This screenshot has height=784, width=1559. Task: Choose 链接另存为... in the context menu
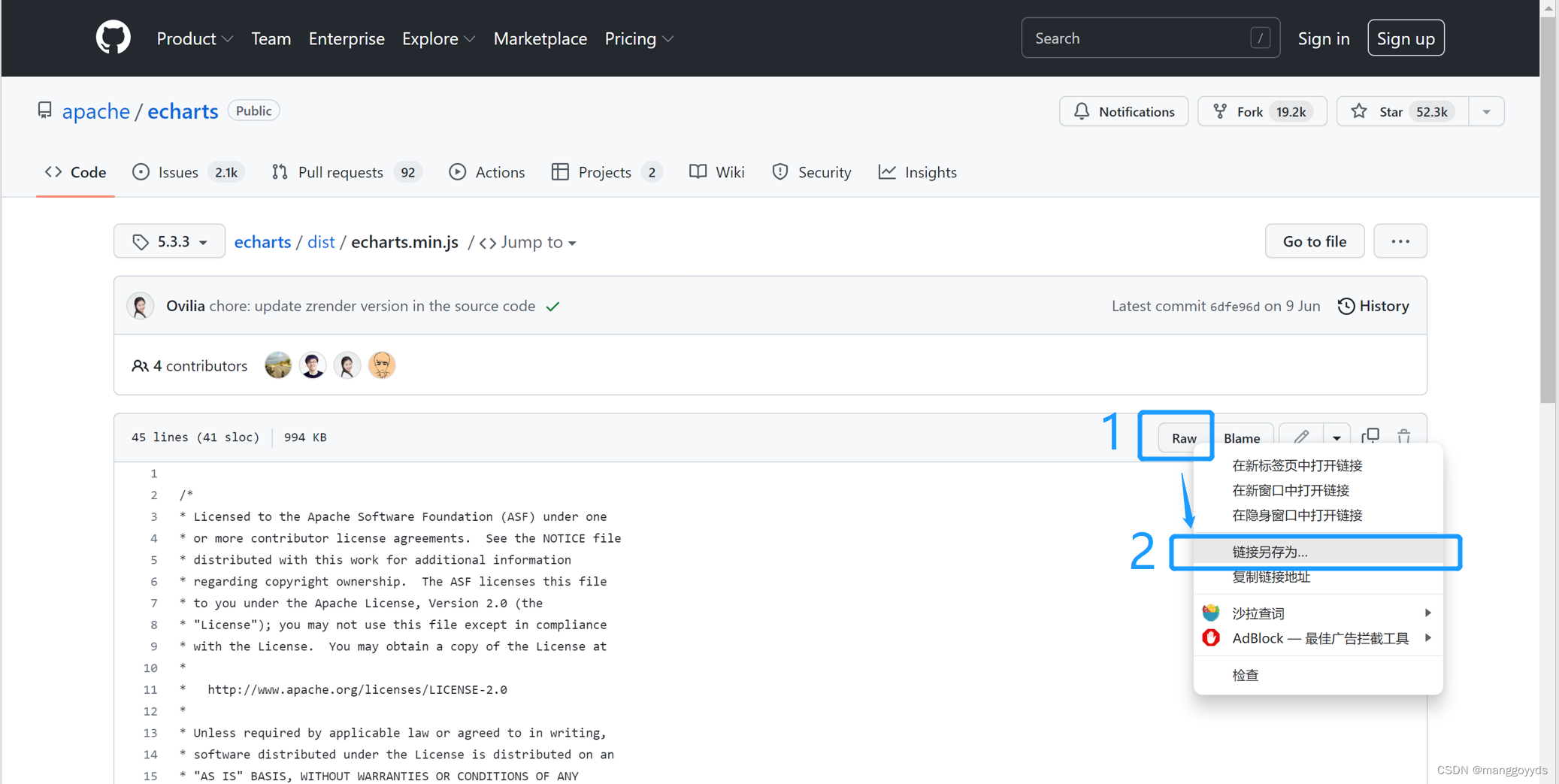tap(1318, 552)
